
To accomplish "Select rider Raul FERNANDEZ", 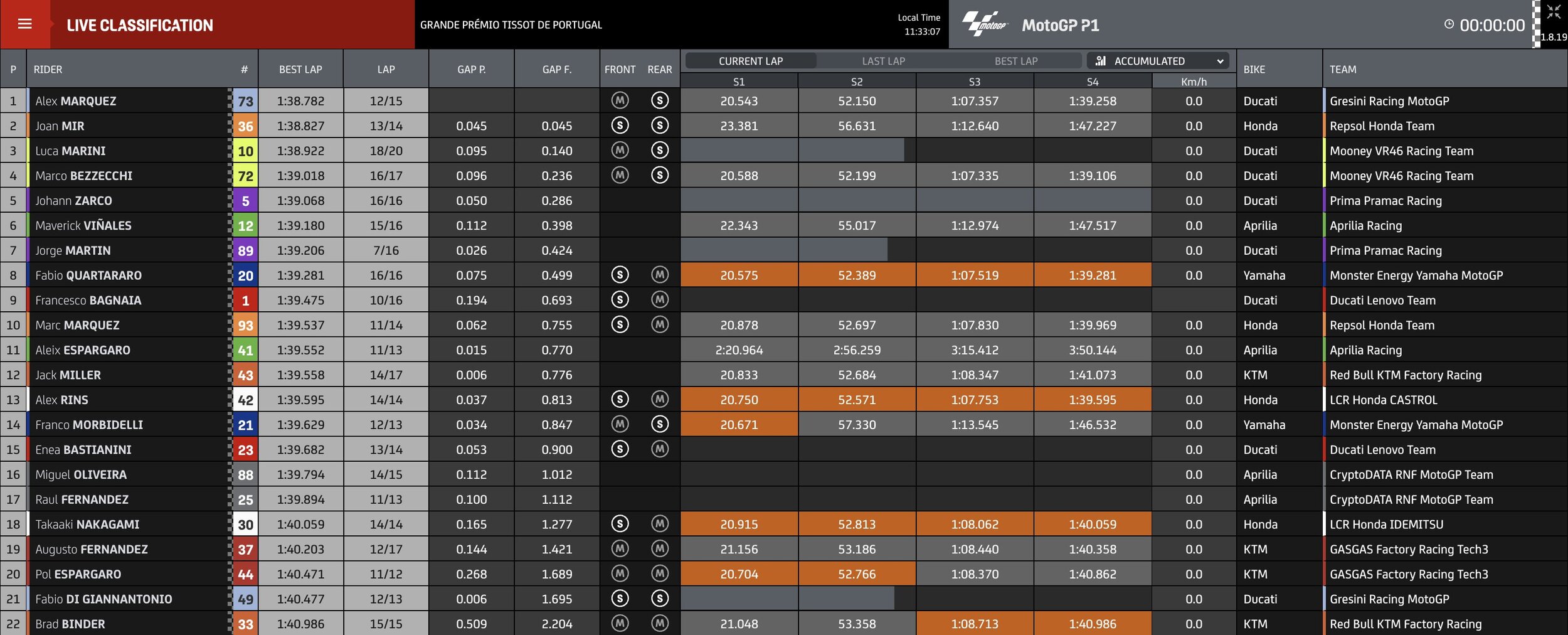I will [82, 499].
